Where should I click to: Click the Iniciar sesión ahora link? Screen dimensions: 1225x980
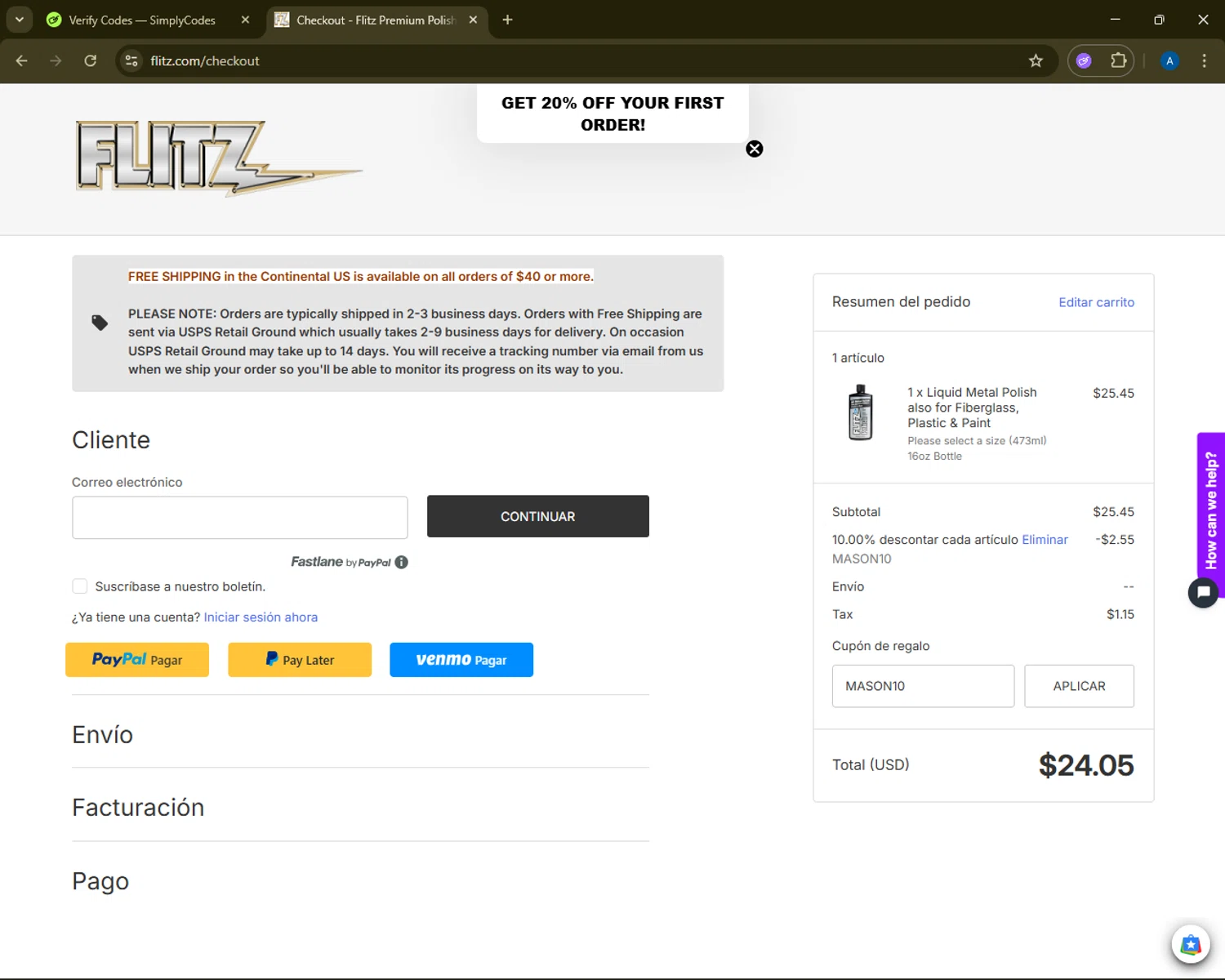[x=261, y=617]
